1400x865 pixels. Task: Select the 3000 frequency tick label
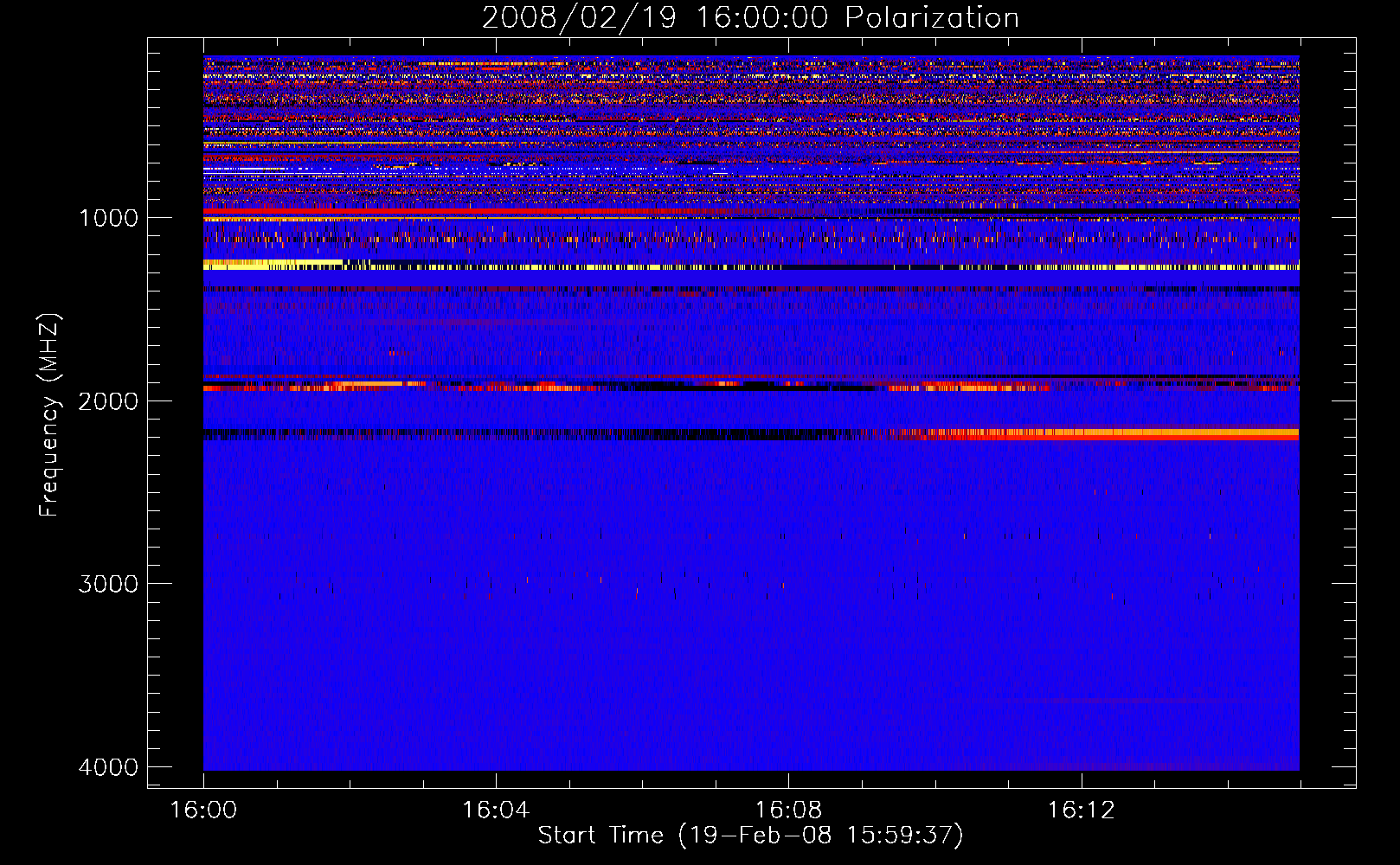pyautogui.click(x=108, y=584)
